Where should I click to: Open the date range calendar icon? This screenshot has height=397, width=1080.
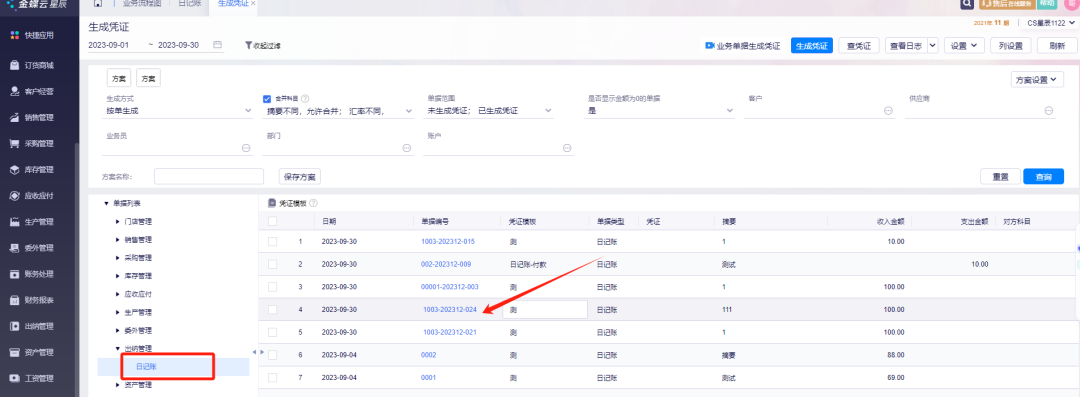point(218,45)
